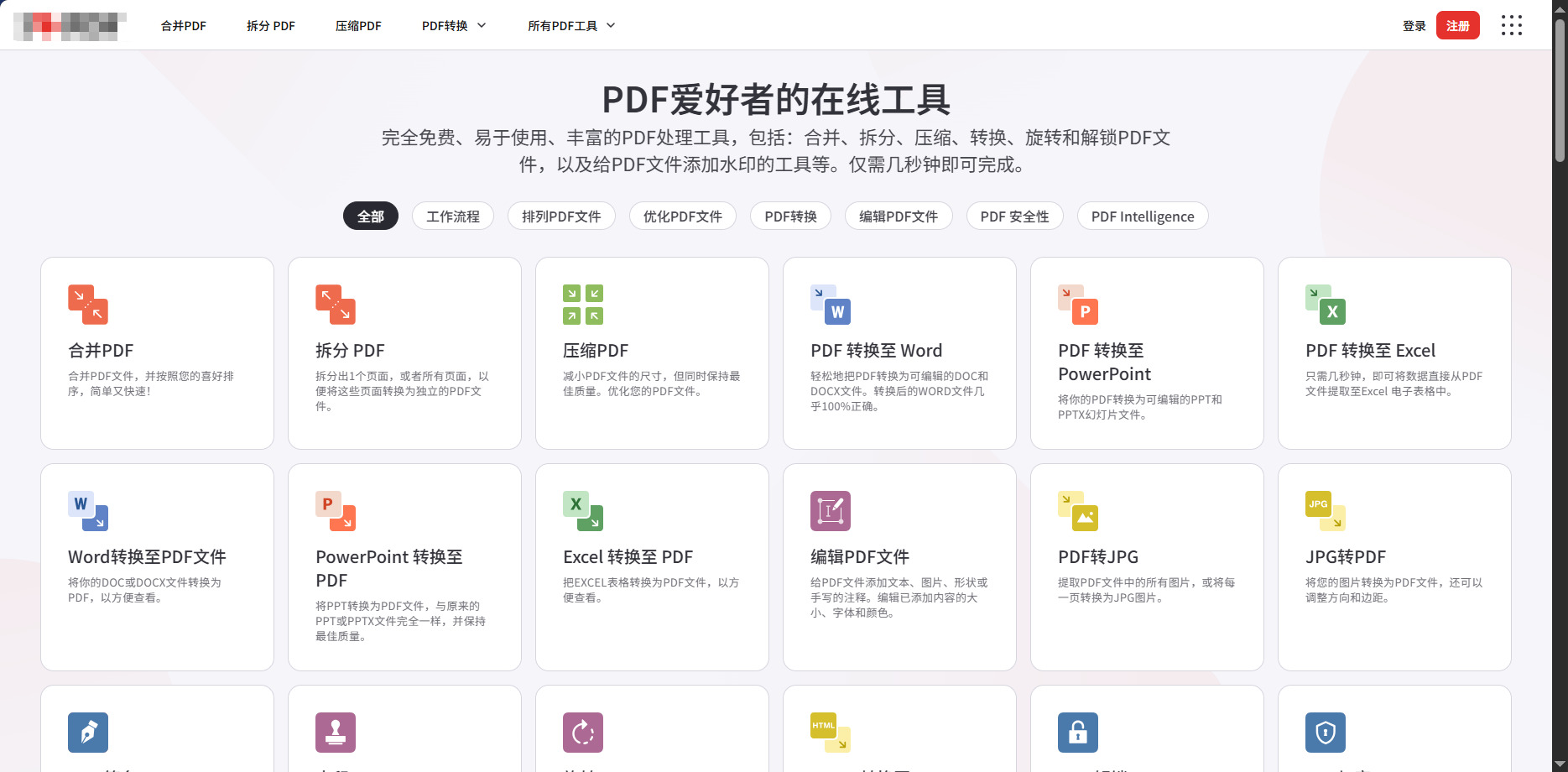
Task: Expand the 所有PDF工具 dropdown menu
Action: tap(571, 26)
